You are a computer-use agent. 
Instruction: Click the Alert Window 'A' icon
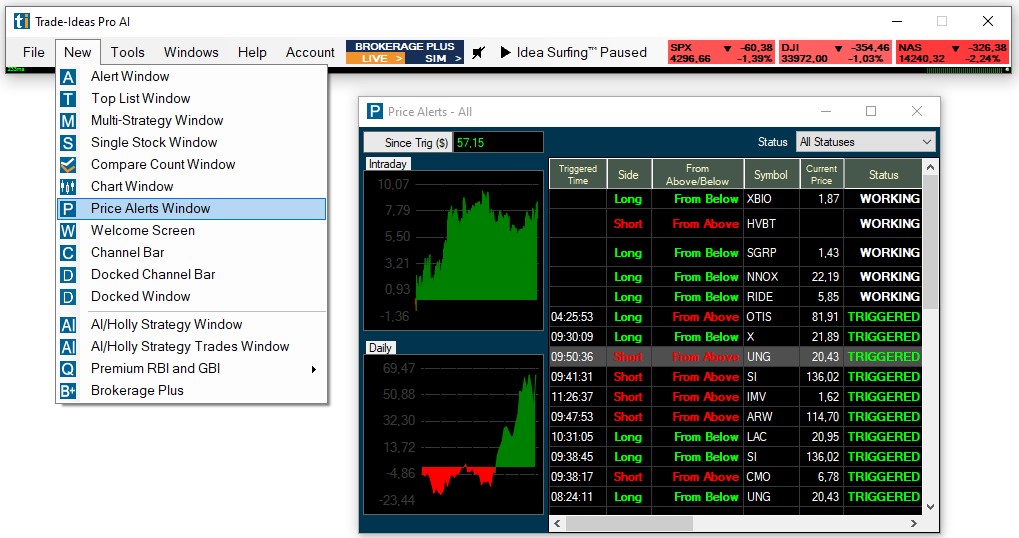click(68, 77)
